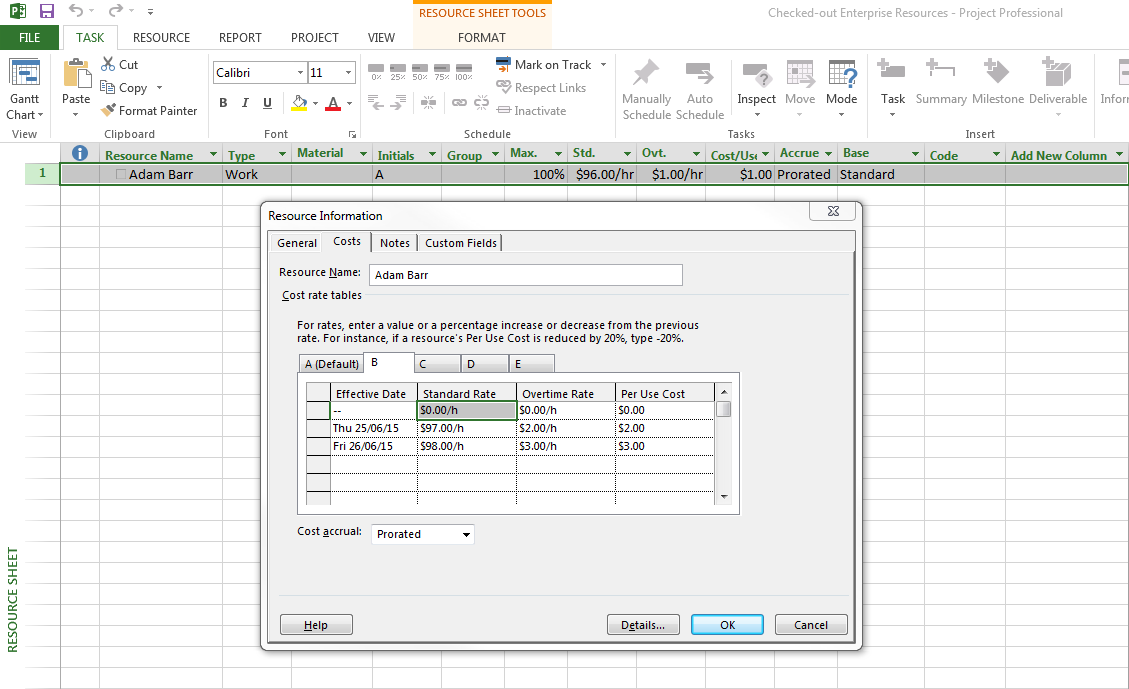Viewport: 1129px width, 689px height.
Task: Tick the checkbox beside Adam Barr
Action: tap(121, 174)
